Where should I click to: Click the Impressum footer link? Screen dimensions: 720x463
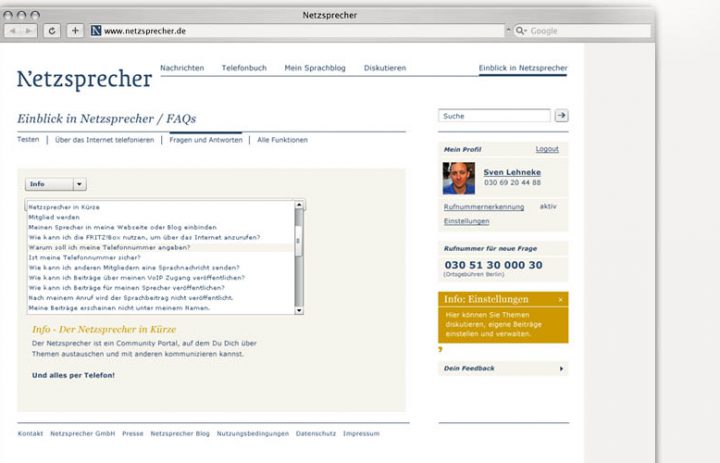coord(361,434)
